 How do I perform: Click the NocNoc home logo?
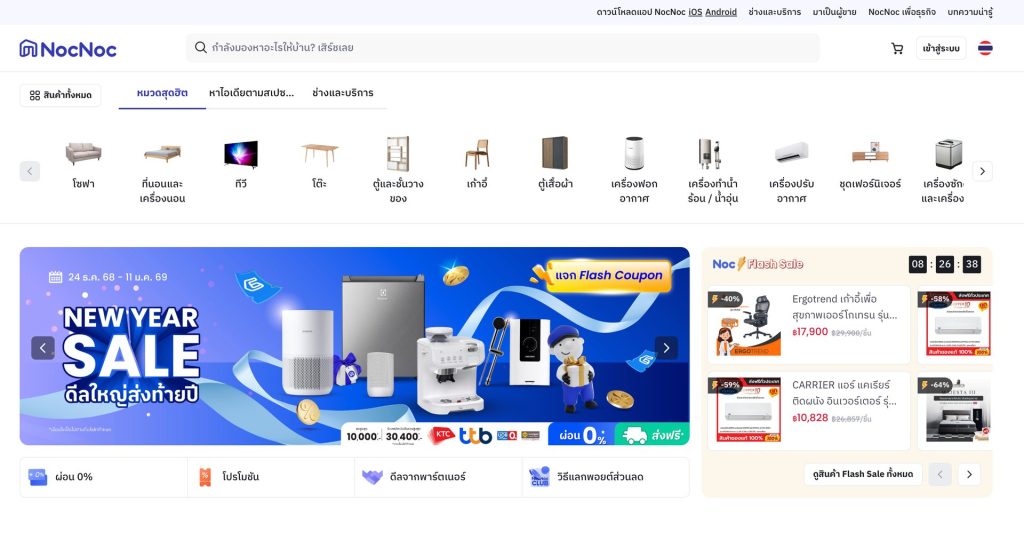point(68,48)
